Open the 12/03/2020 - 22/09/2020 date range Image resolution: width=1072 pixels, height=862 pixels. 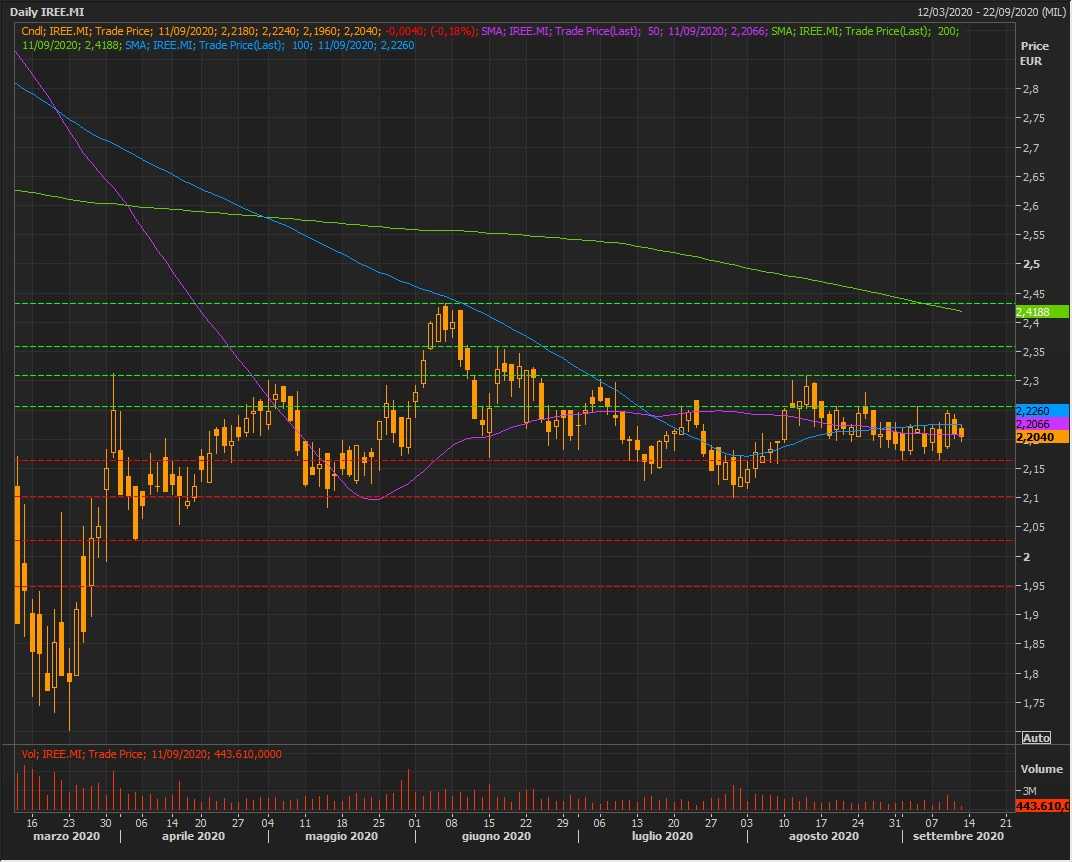pos(990,12)
